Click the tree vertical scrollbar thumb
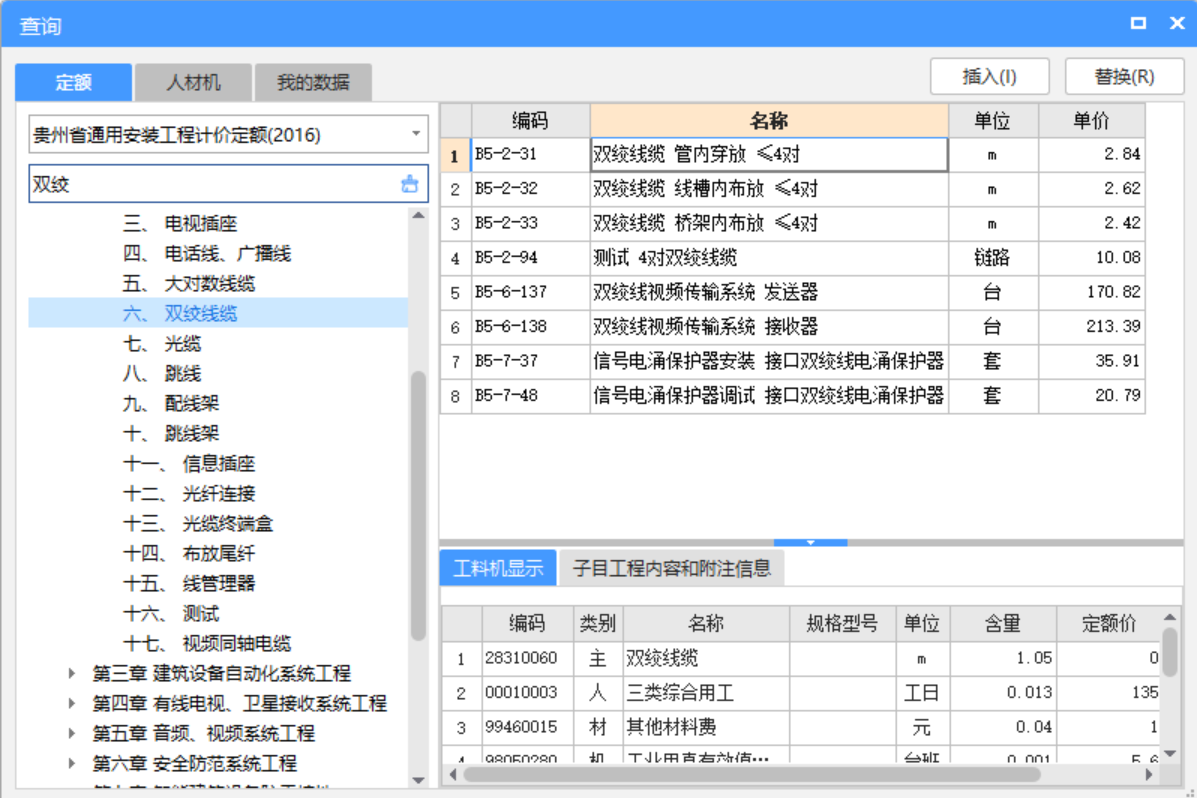The image size is (1197, 798). (x=418, y=506)
